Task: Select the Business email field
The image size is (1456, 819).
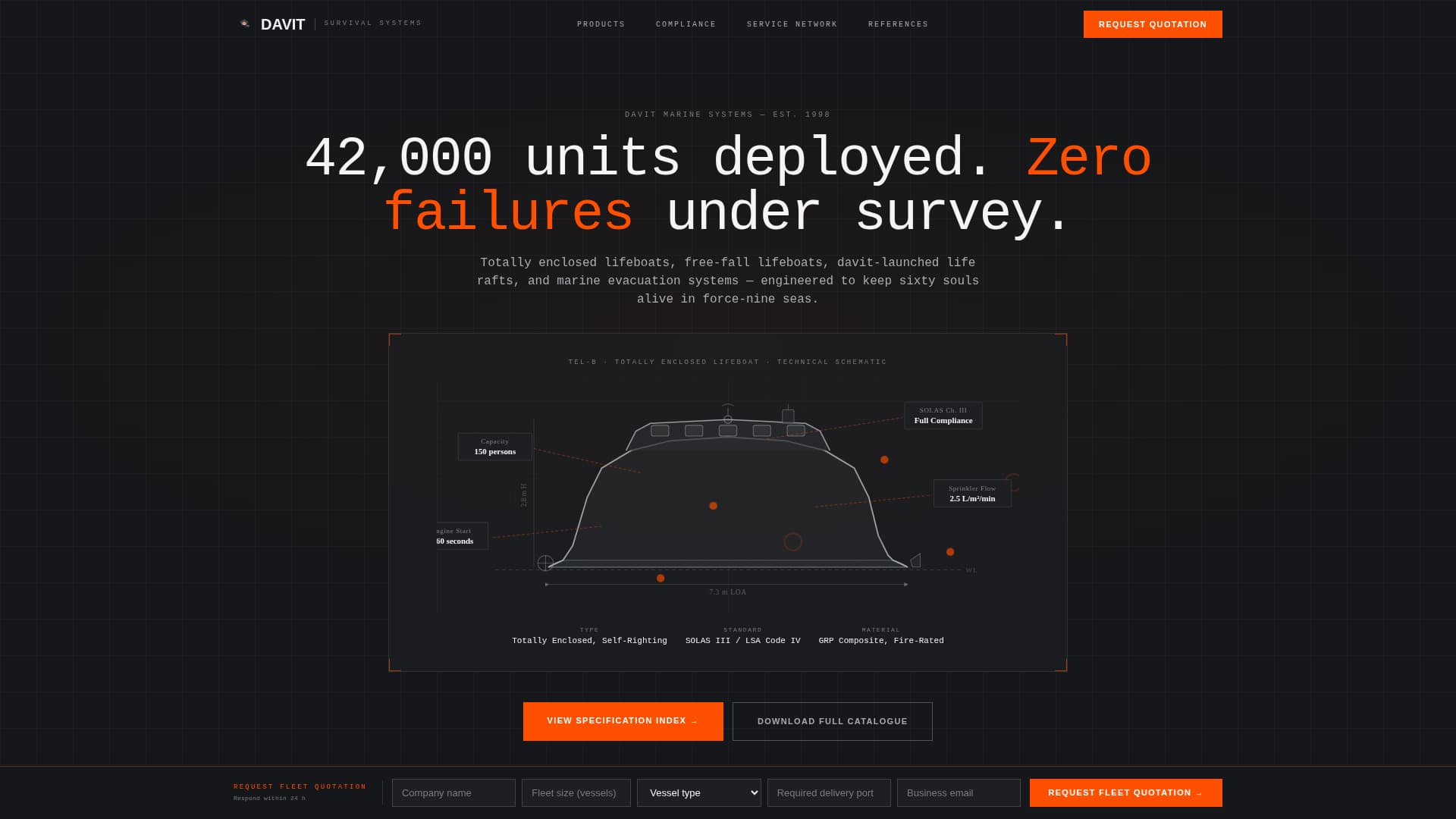Action: click(958, 792)
